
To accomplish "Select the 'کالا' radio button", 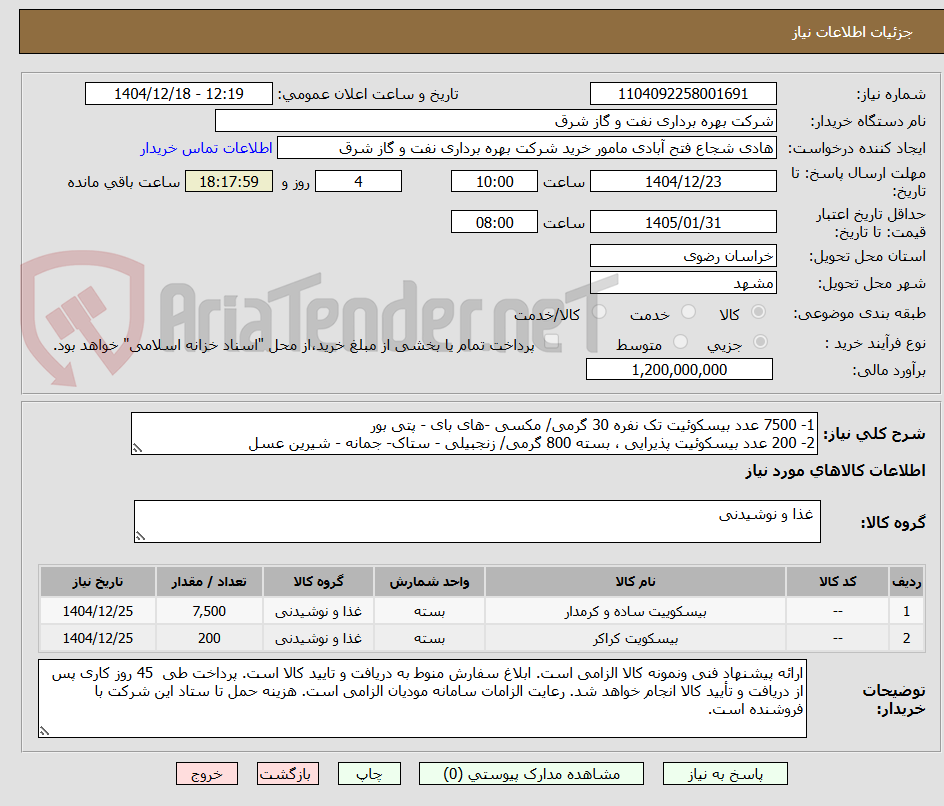I will click(x=759, y=312).
